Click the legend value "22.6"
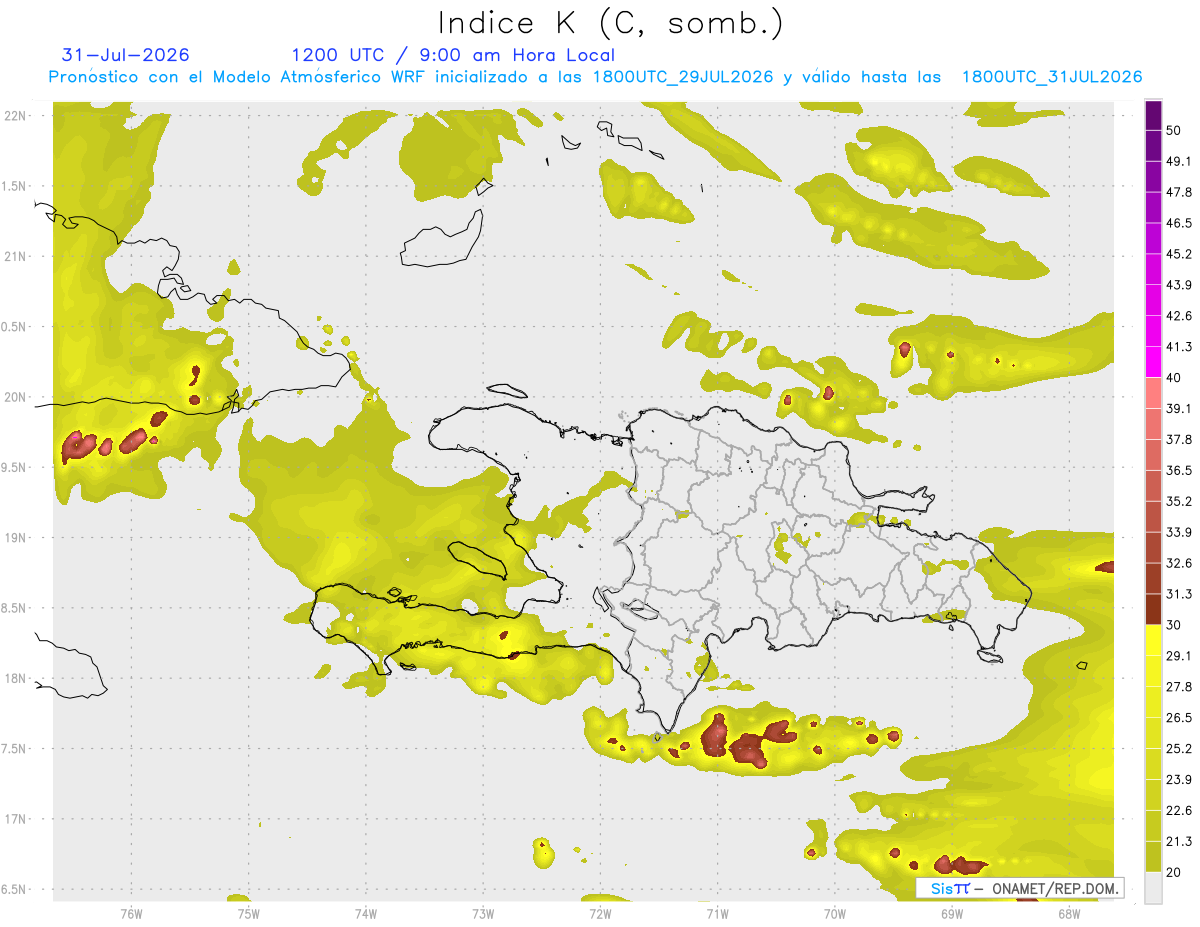The image size is (1200, 927). 1179,810
